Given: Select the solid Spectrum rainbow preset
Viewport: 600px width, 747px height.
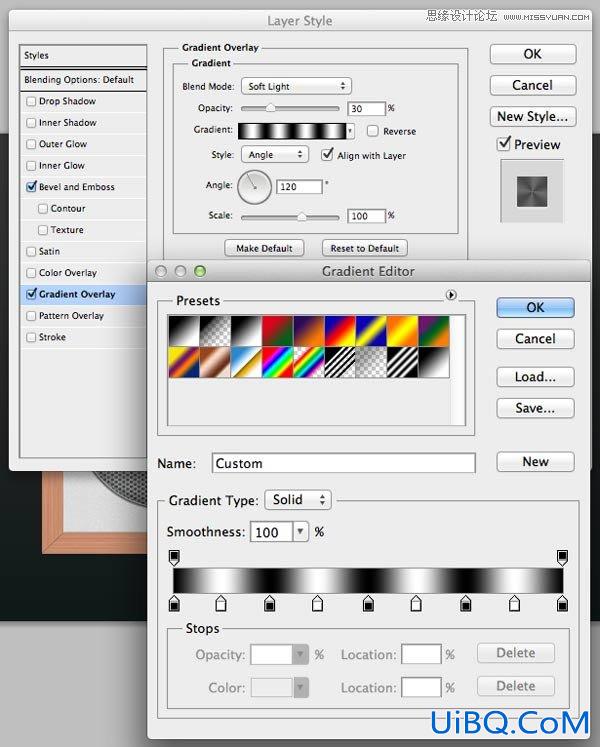Looking at the screenshot, I should tap(277, 362).
